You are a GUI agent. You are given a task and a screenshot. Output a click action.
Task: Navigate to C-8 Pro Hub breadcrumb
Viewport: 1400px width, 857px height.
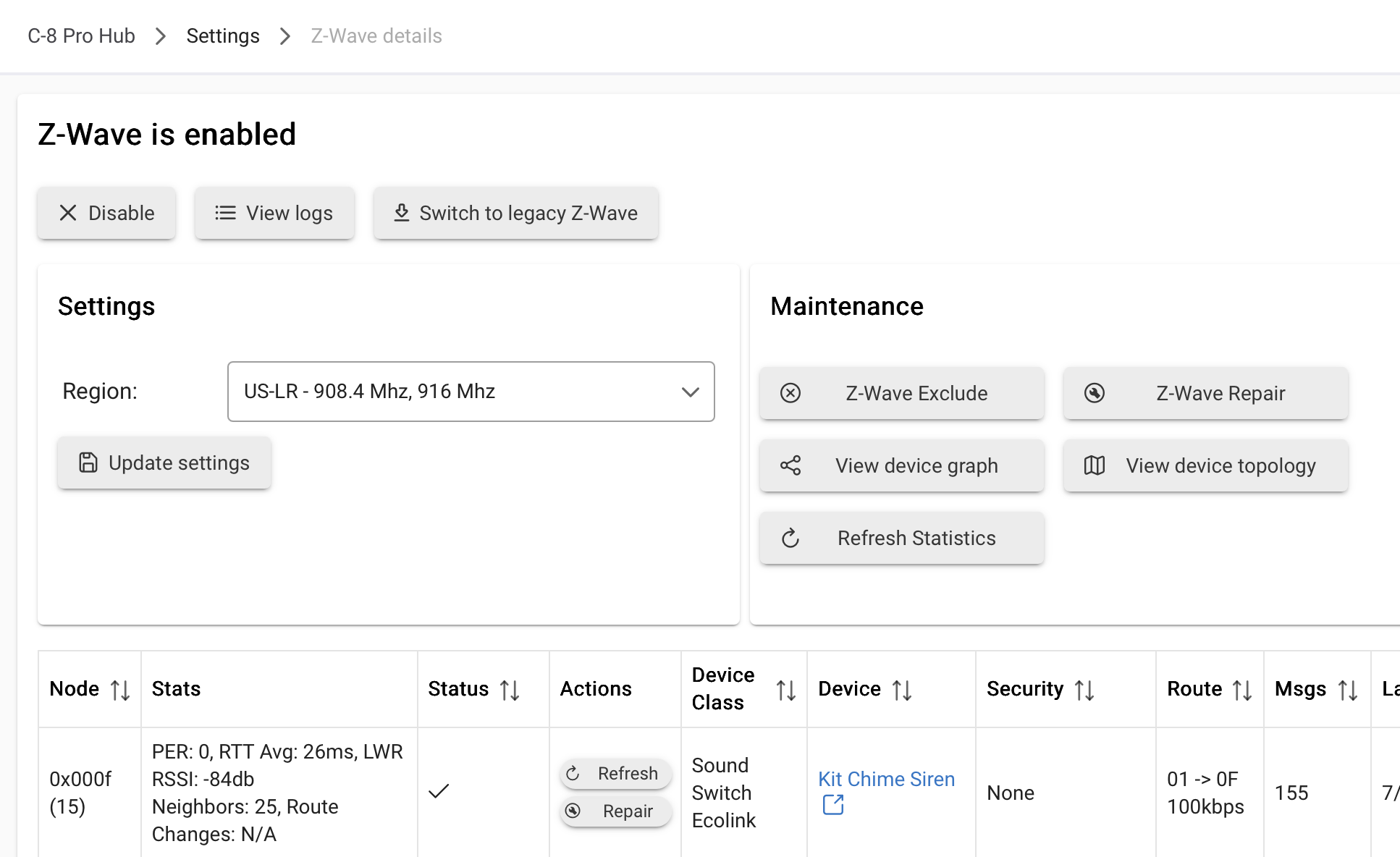tap(81, 35)
